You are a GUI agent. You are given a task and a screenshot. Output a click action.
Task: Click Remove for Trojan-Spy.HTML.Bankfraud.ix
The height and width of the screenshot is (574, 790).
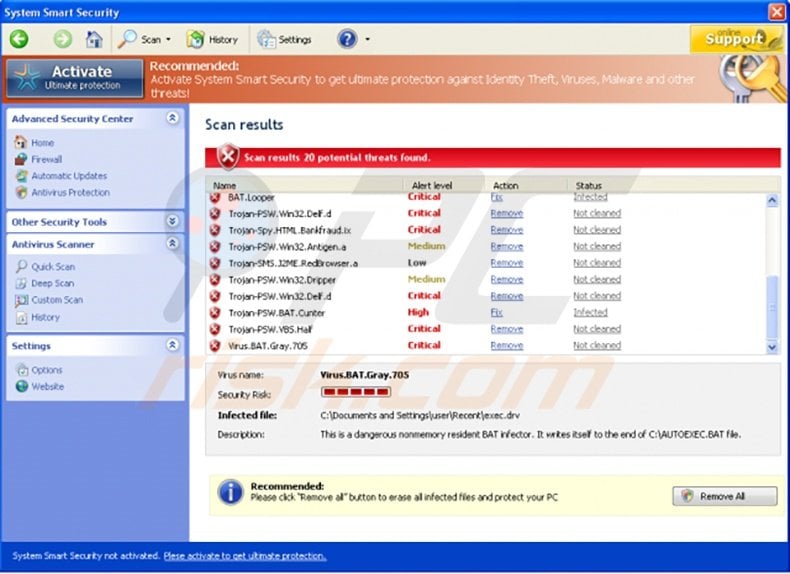coord(507,230)
